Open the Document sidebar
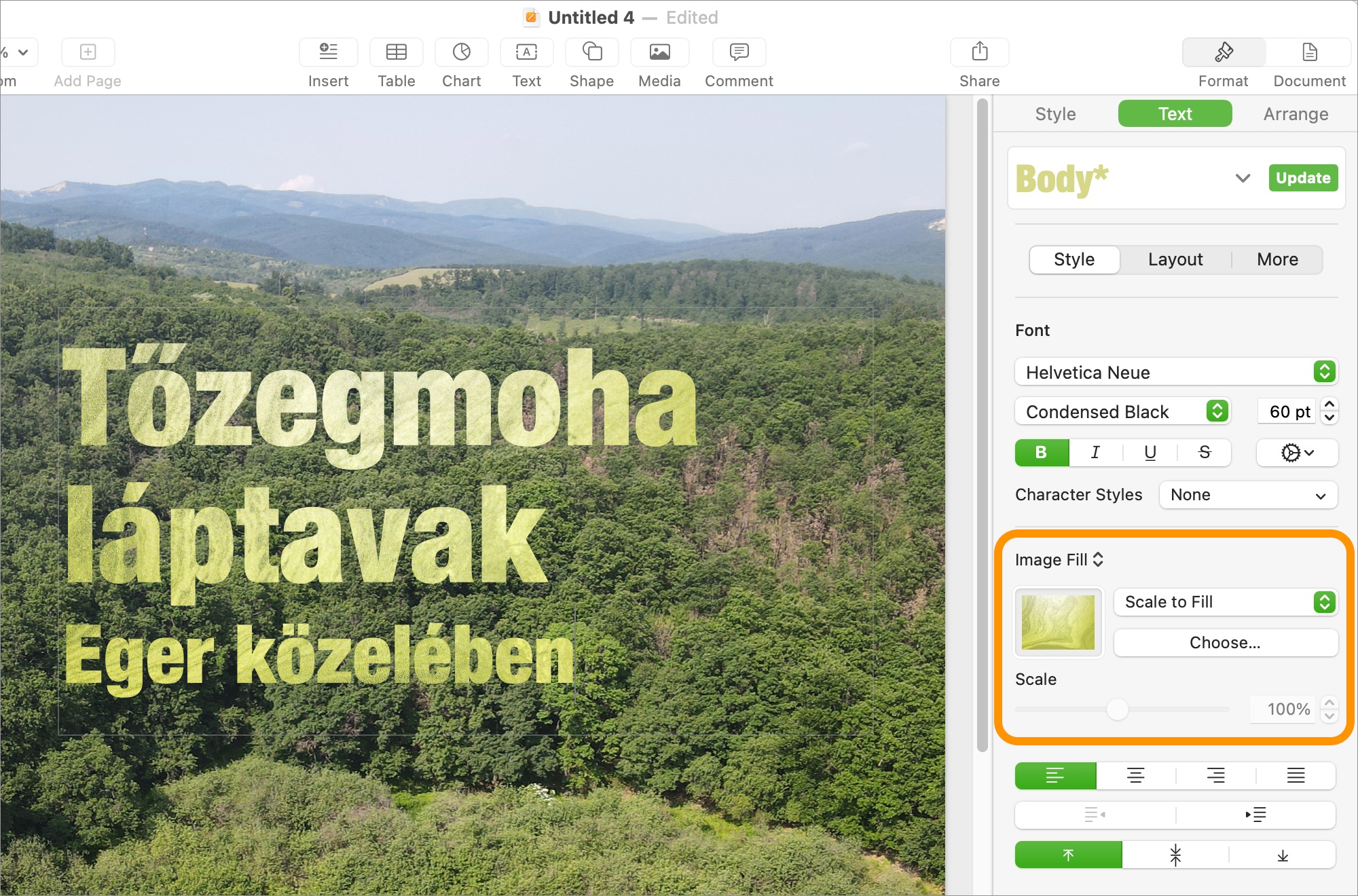Image resolution: width=1358 pixels, height=896 pixels. tap(1310, 52)
